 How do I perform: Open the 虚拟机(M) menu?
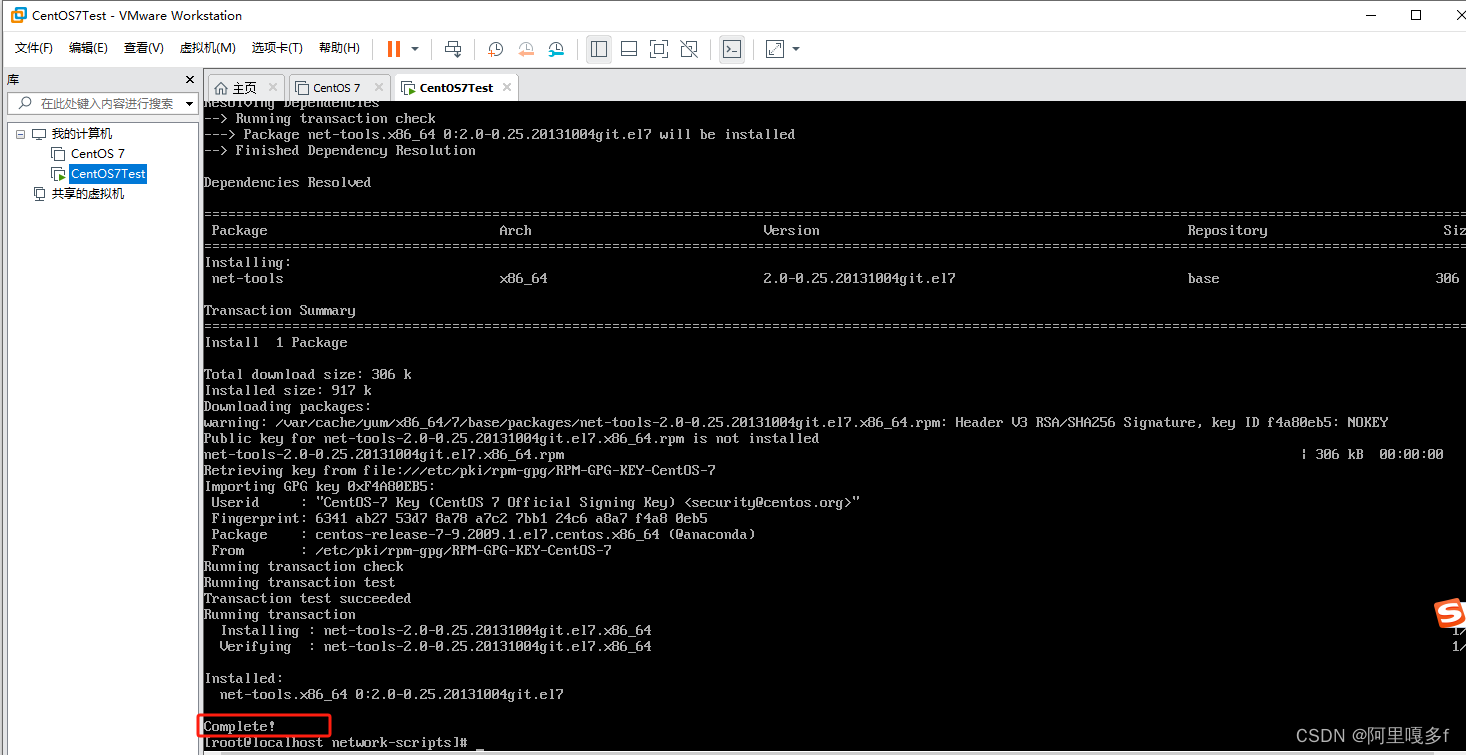point(207,47)
